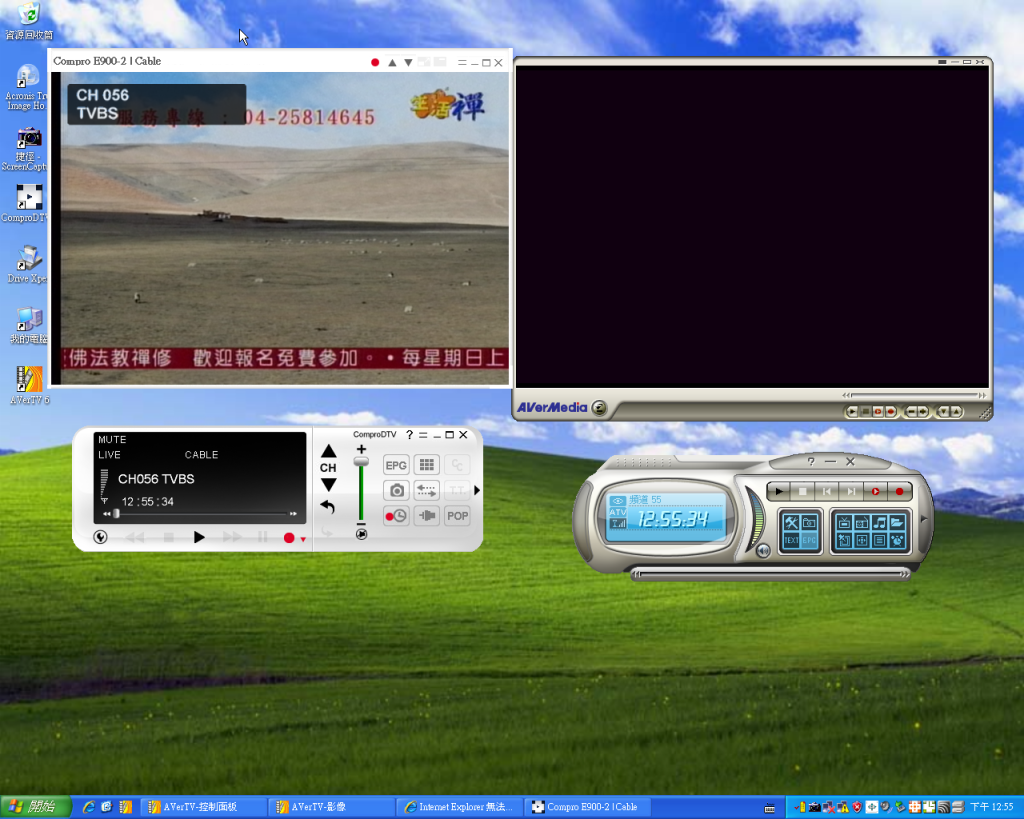Image resolution: width=1024 pixels, height=819 pixels.
Task: Open scheduled recording in ComproDTV
Action: point(396,516)
